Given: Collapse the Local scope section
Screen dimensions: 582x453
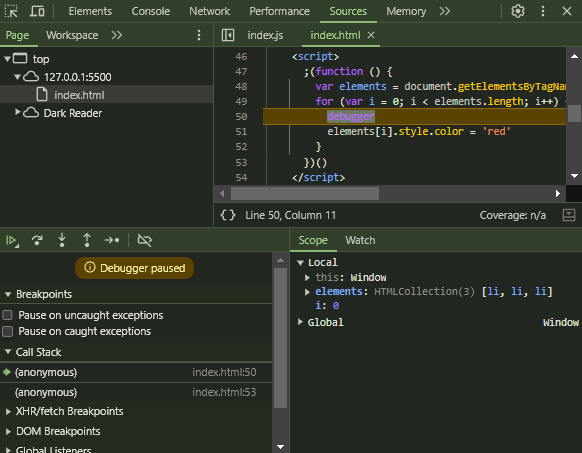Looking at the screenshot, I should [300, 263].
